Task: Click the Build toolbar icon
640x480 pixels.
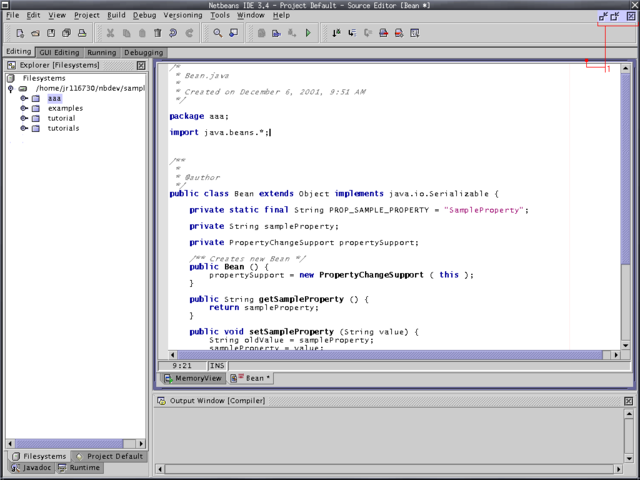Action: pos(277,33)
